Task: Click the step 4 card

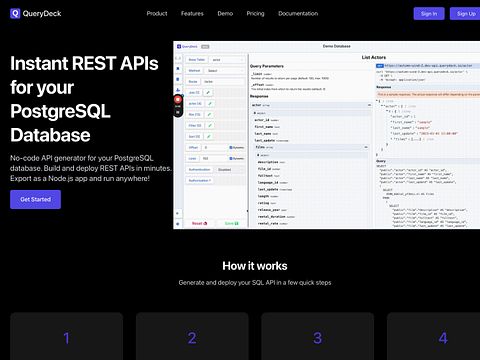Action: [433, 336]
